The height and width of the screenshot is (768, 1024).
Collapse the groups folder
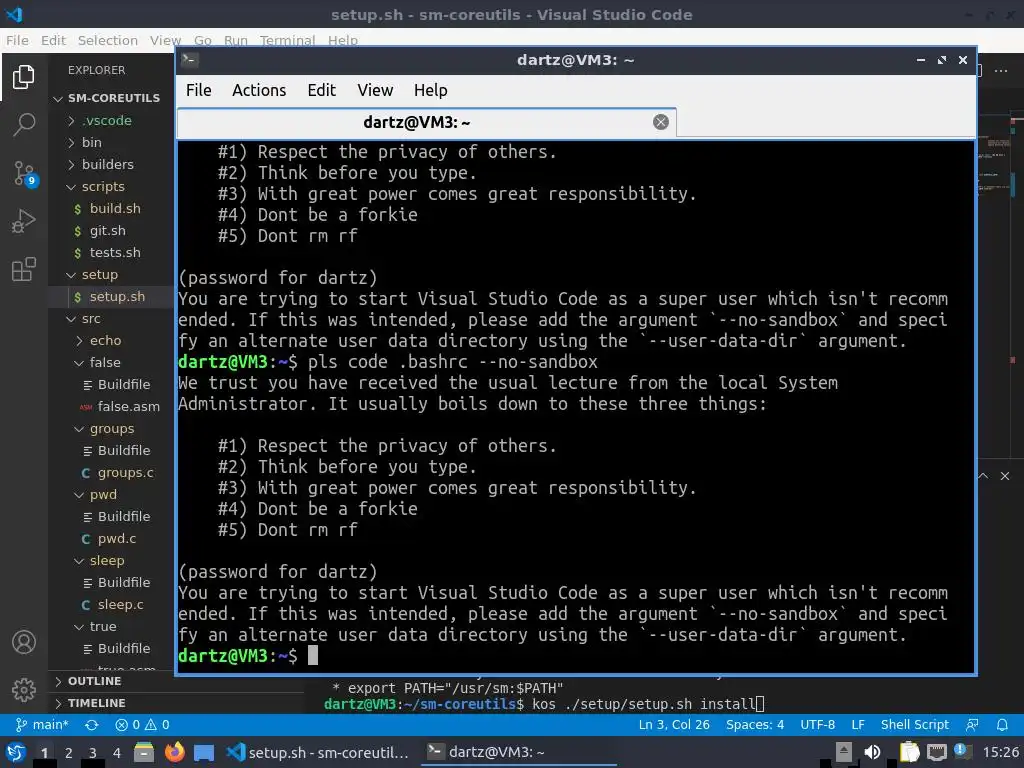(112, 428)
